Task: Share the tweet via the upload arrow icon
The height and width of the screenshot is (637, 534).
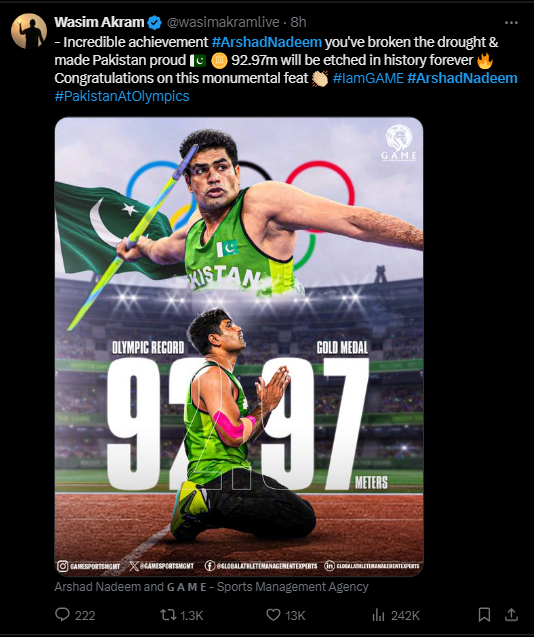Action: tap(511, 615)
